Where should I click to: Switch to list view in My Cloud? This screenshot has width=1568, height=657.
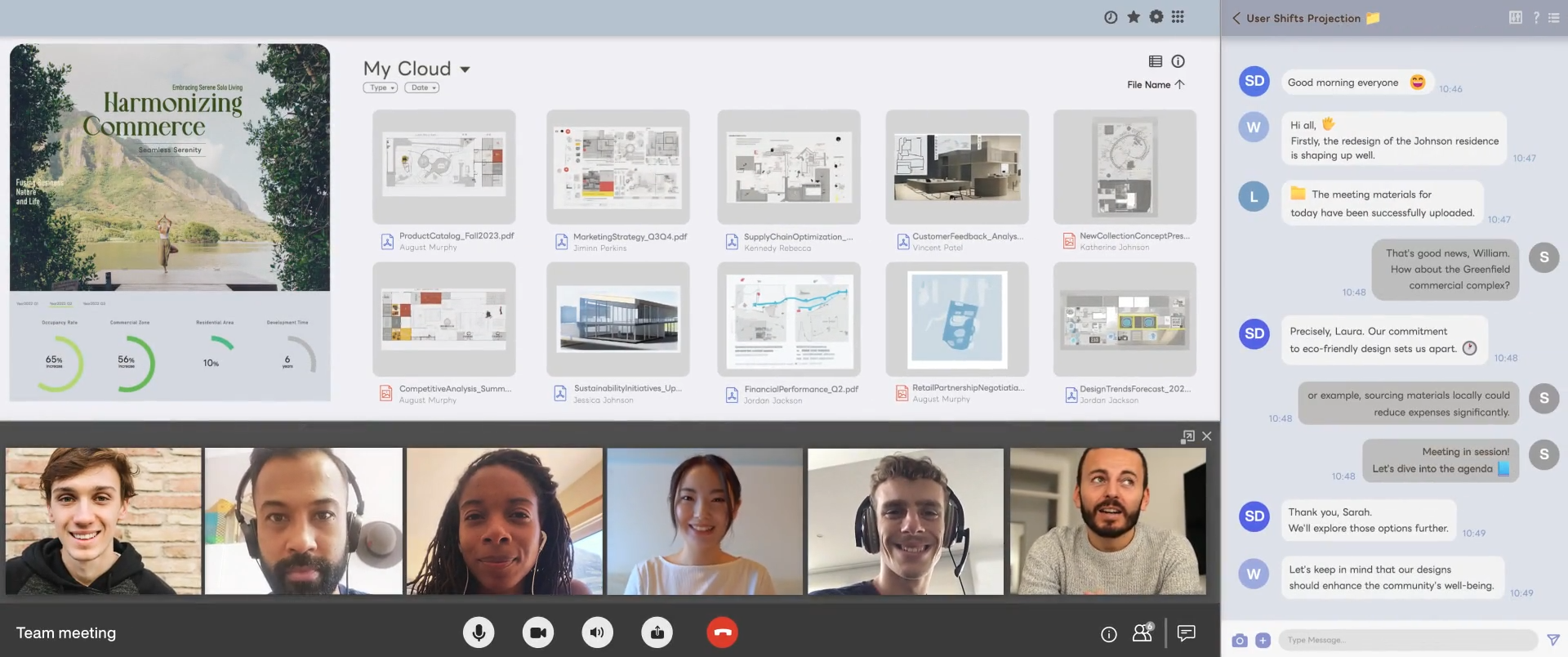[x=1155, y=61]
